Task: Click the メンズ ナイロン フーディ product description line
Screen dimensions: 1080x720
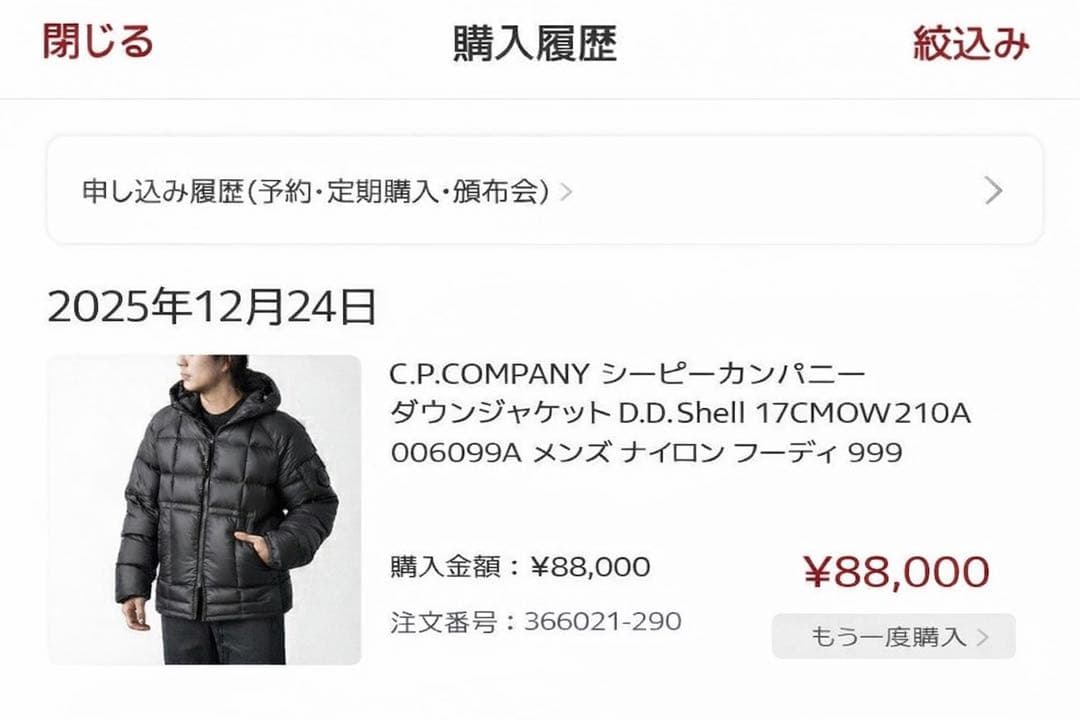Action: click(645, 452)
